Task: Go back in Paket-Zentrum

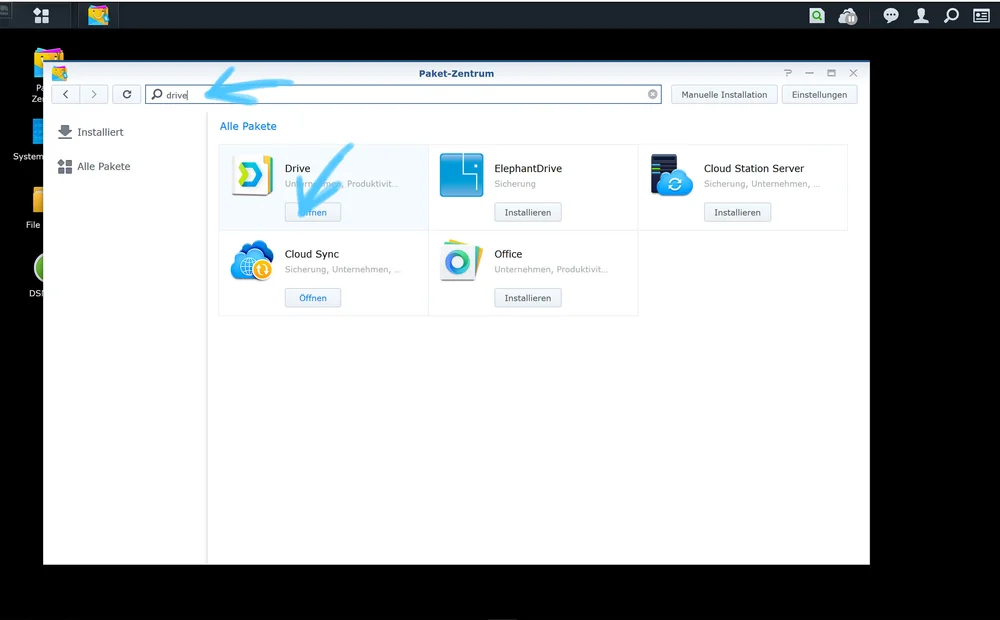Action: tap(66, 94)
